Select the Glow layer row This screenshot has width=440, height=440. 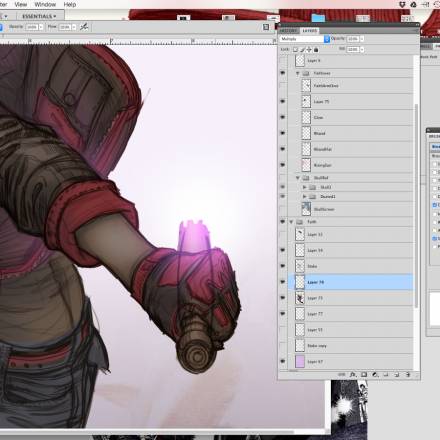click(351, 117)
